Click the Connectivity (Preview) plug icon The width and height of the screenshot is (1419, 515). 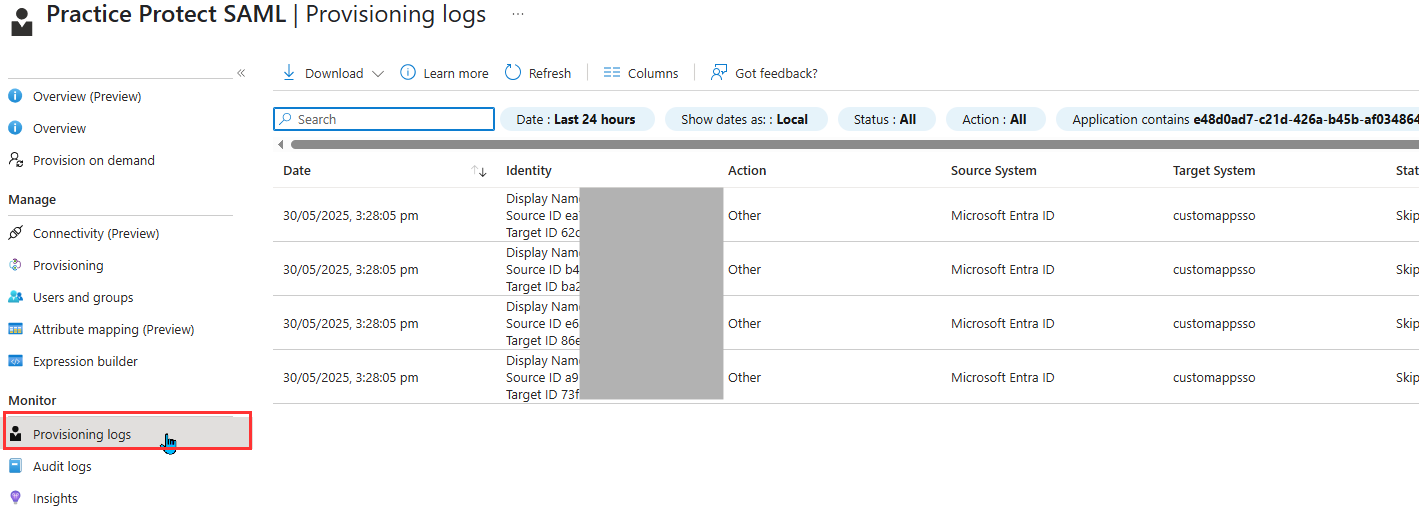point(15,233)
